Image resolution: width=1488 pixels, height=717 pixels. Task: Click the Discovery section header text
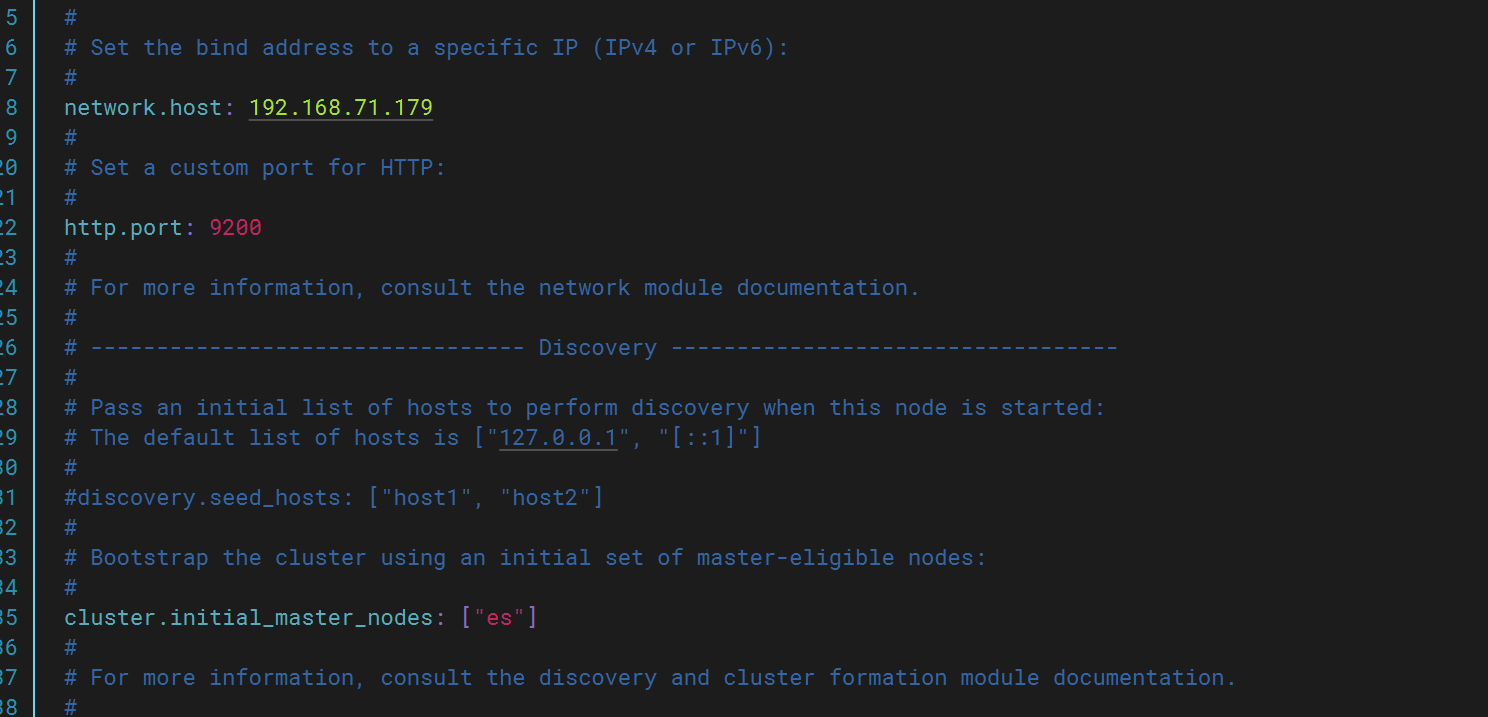[x=598, y=347]
